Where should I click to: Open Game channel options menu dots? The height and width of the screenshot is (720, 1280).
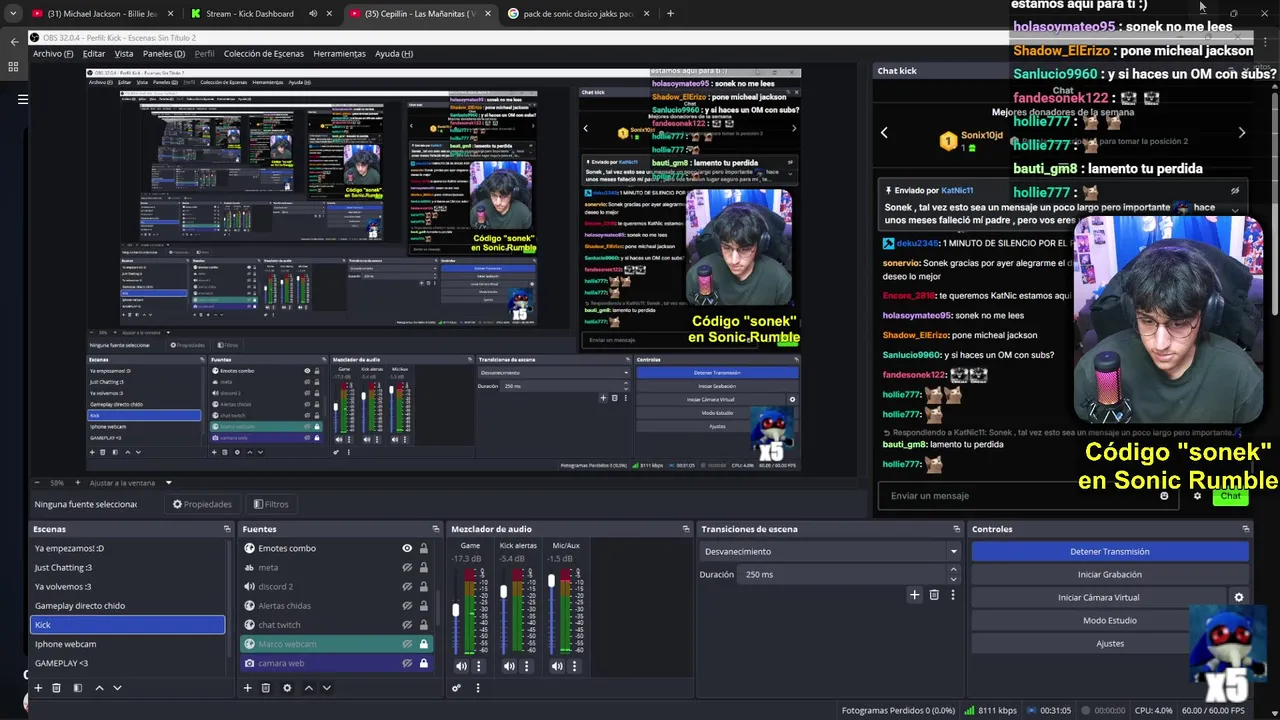pos(478,666)
